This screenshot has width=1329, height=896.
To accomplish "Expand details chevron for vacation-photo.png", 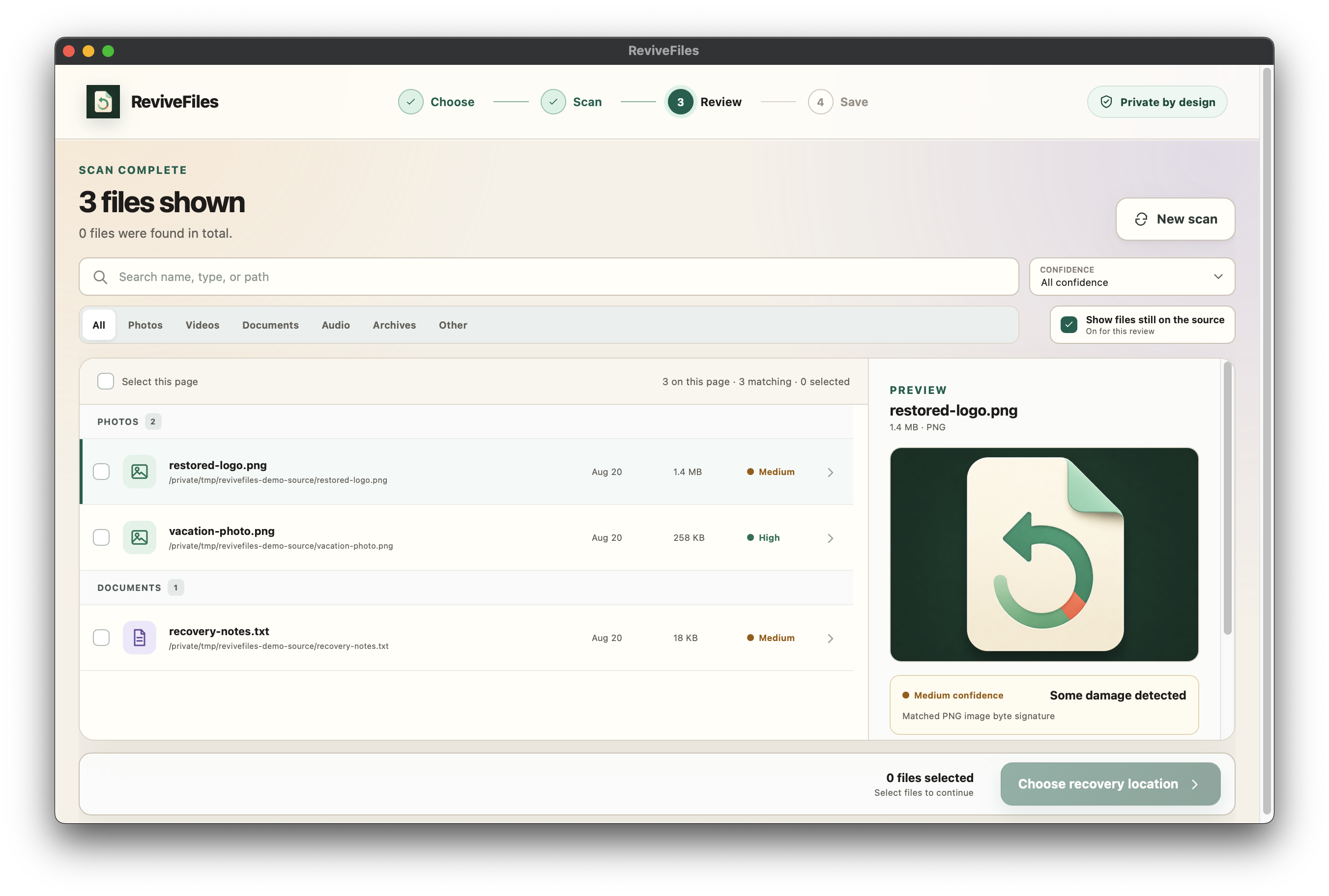I will pyautogui.click(x=830, y=538).
